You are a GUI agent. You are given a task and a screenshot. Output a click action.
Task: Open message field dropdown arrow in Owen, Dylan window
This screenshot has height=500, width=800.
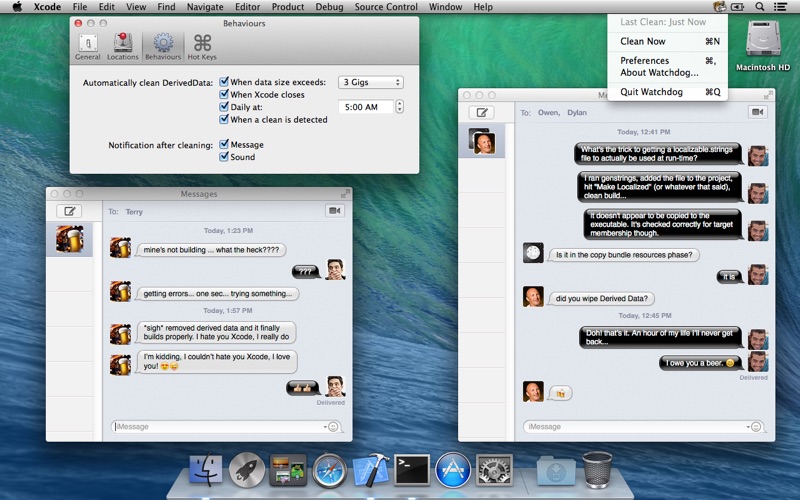(748, 427)
